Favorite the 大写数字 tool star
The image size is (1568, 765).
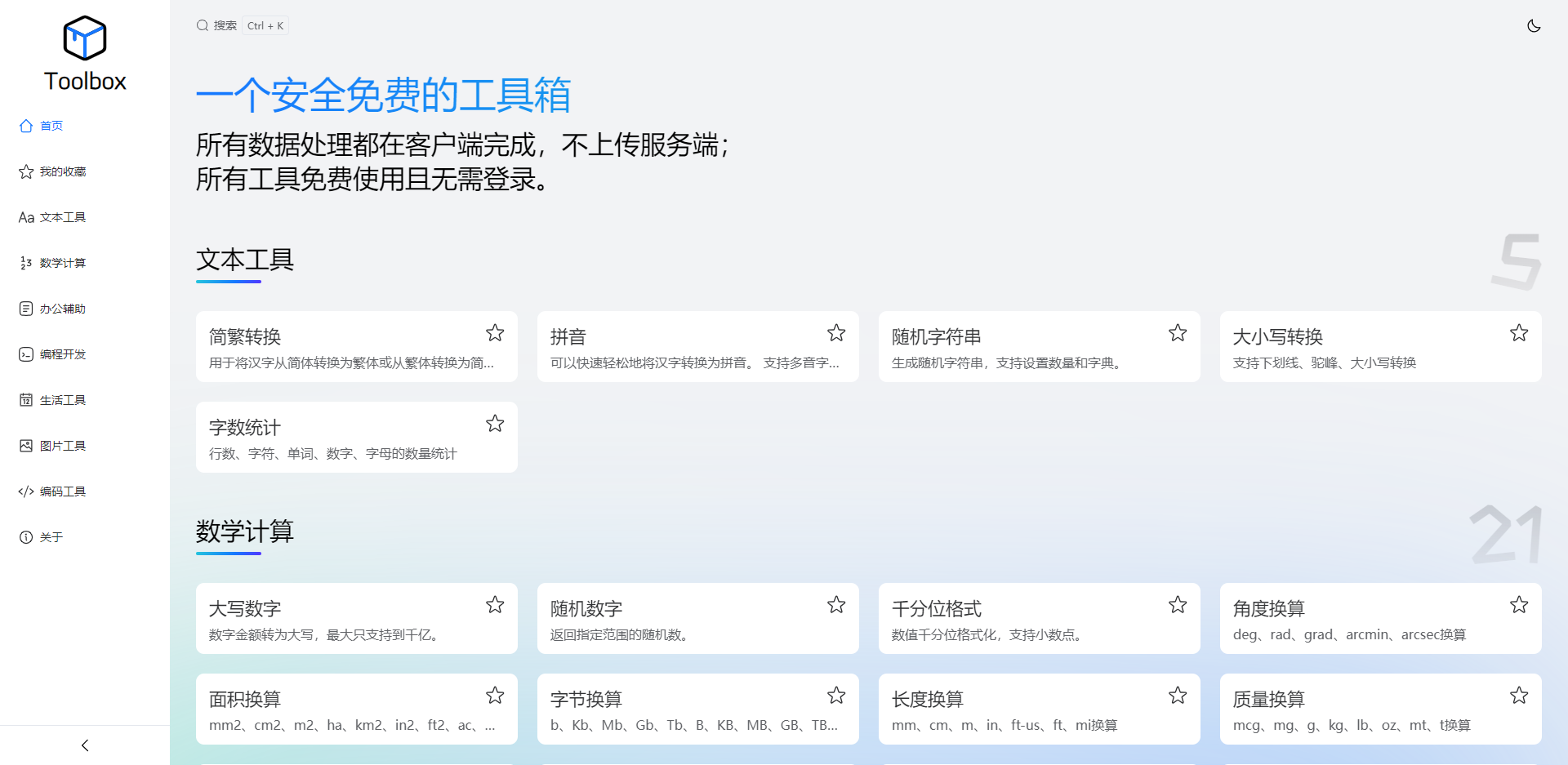[x=495, y=605]
